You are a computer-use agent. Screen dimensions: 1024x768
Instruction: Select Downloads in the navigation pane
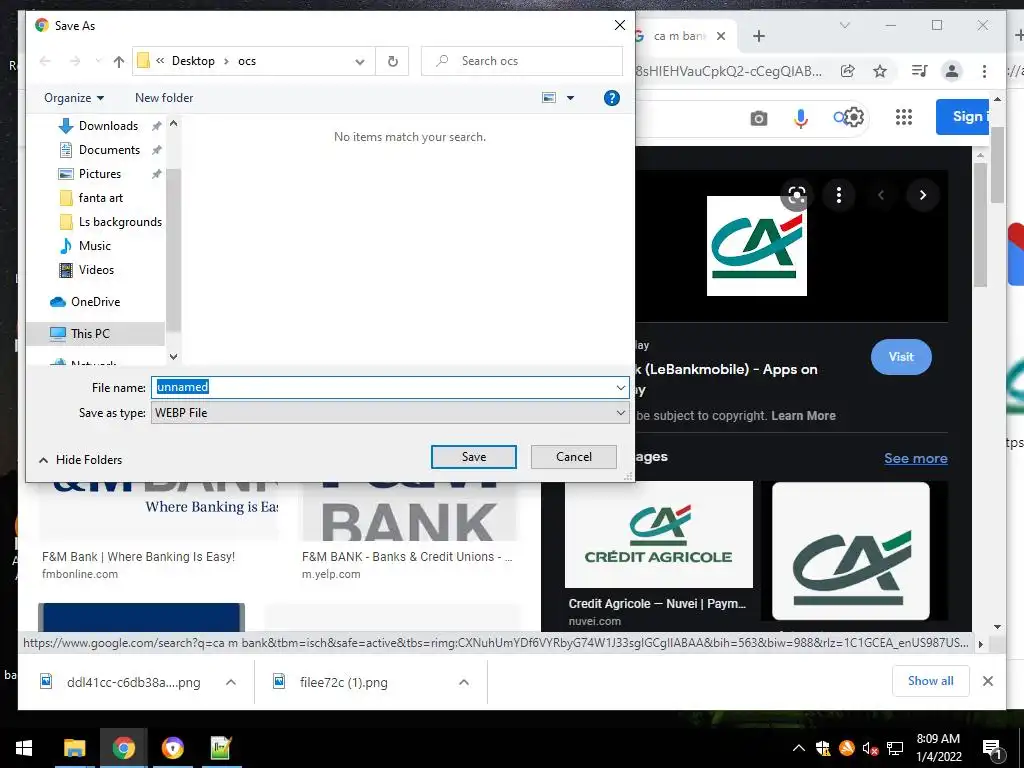[x=108, y=126]
